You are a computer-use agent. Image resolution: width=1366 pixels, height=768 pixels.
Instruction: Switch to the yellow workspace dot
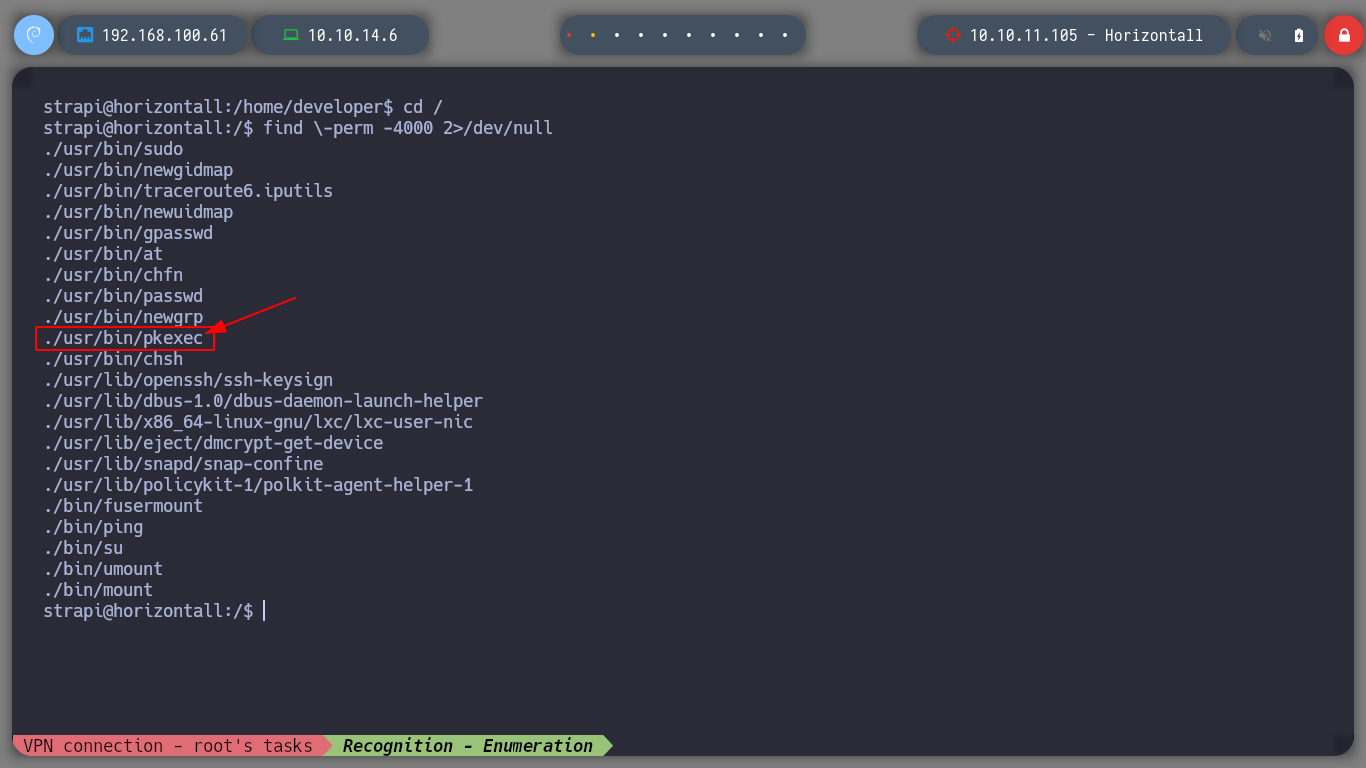pyautogui.click(x=593, y=35)
